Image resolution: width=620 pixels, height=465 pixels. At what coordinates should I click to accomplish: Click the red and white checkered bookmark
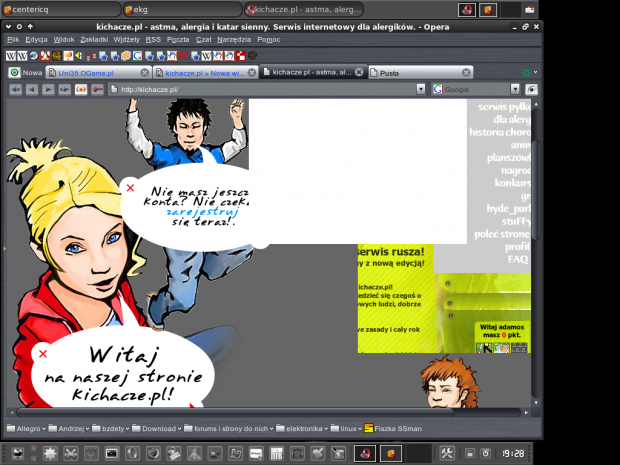[240, 56]
